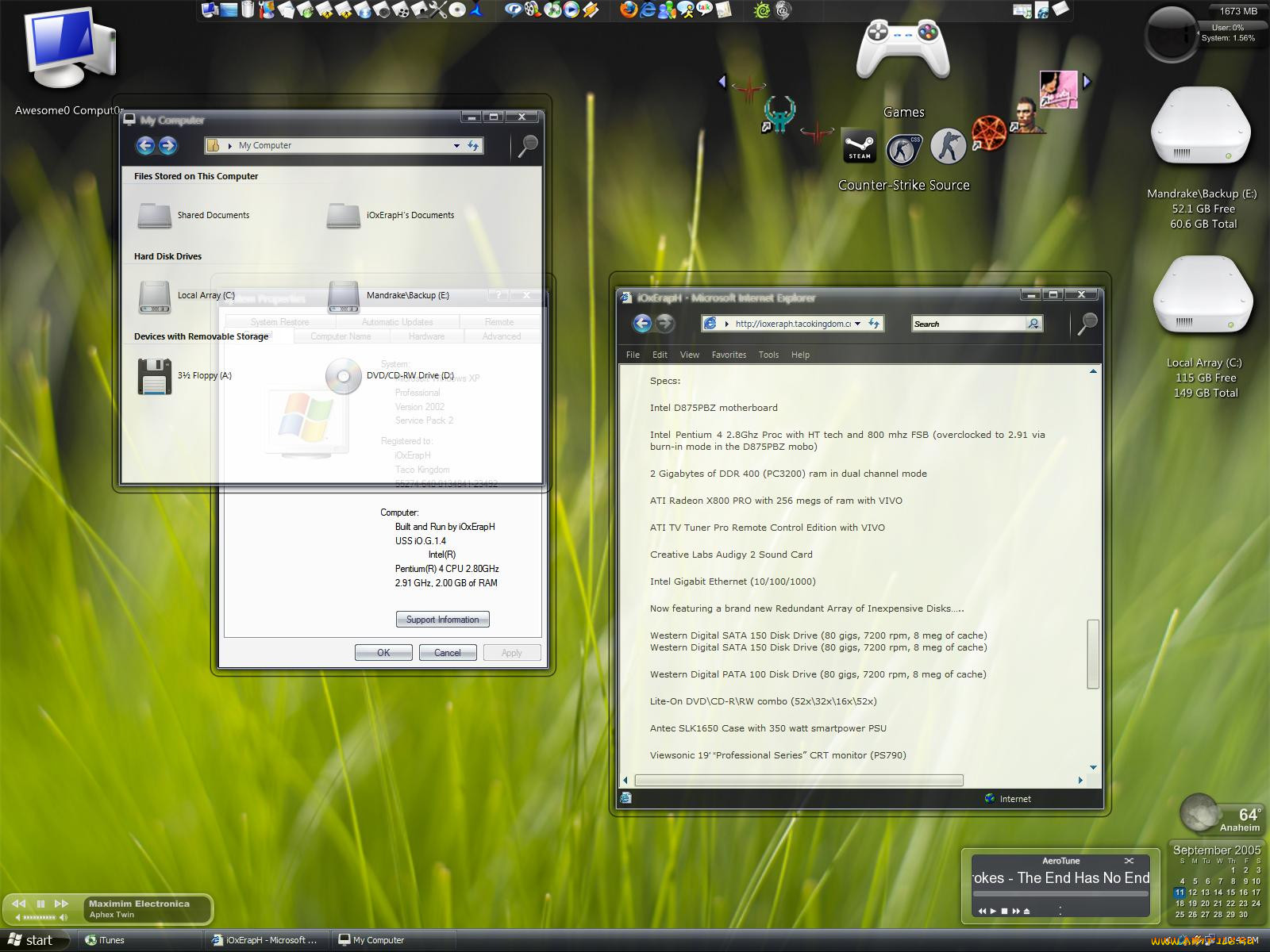Open the pink Vice City game icon
Screen dimensions: 1270x952
[1059, 90]
